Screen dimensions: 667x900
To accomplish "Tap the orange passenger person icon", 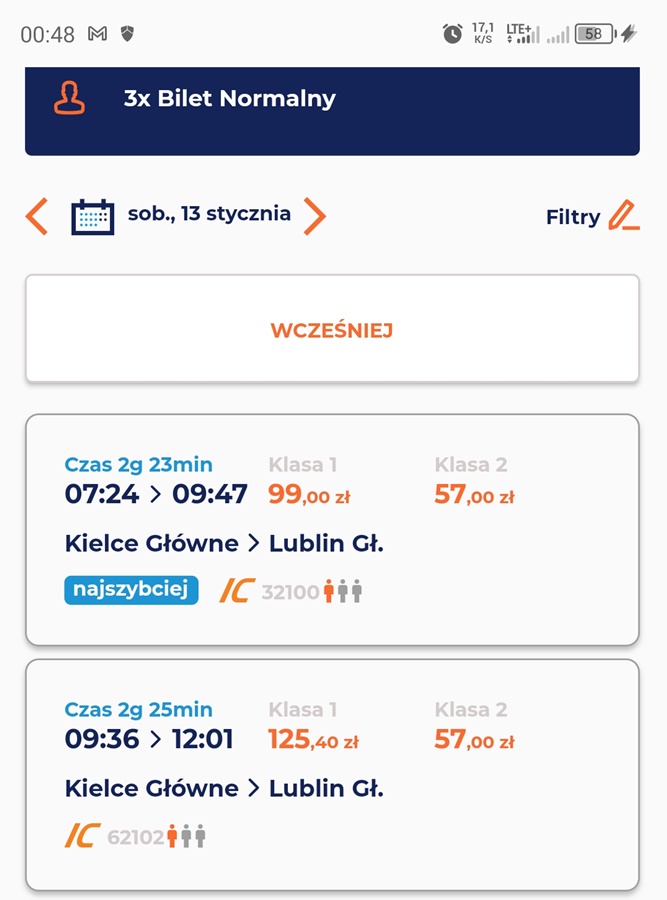I will [x=69, y=98].
